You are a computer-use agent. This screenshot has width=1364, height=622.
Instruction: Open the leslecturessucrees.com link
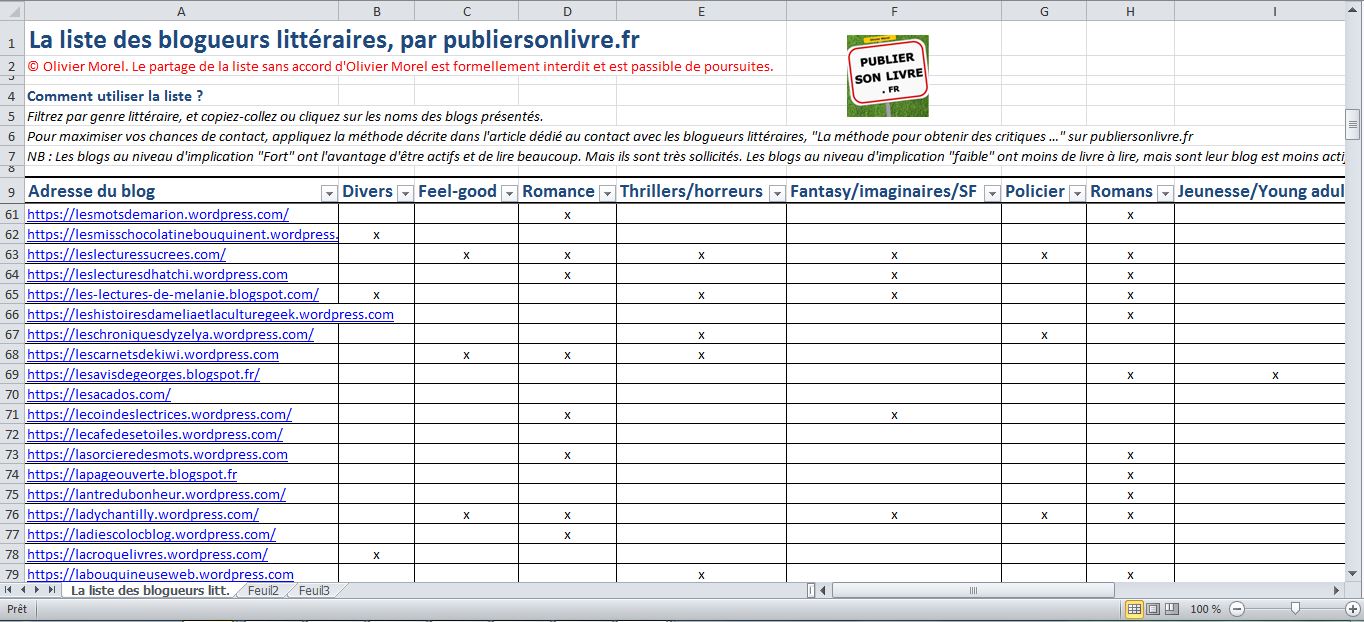126,254
